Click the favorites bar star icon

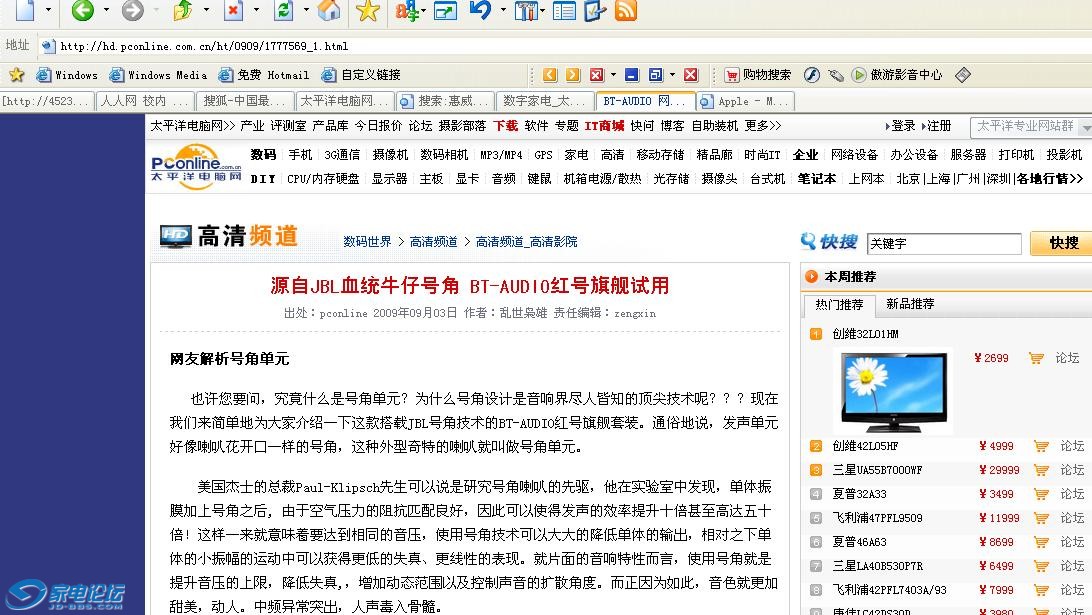click(17, 75)
